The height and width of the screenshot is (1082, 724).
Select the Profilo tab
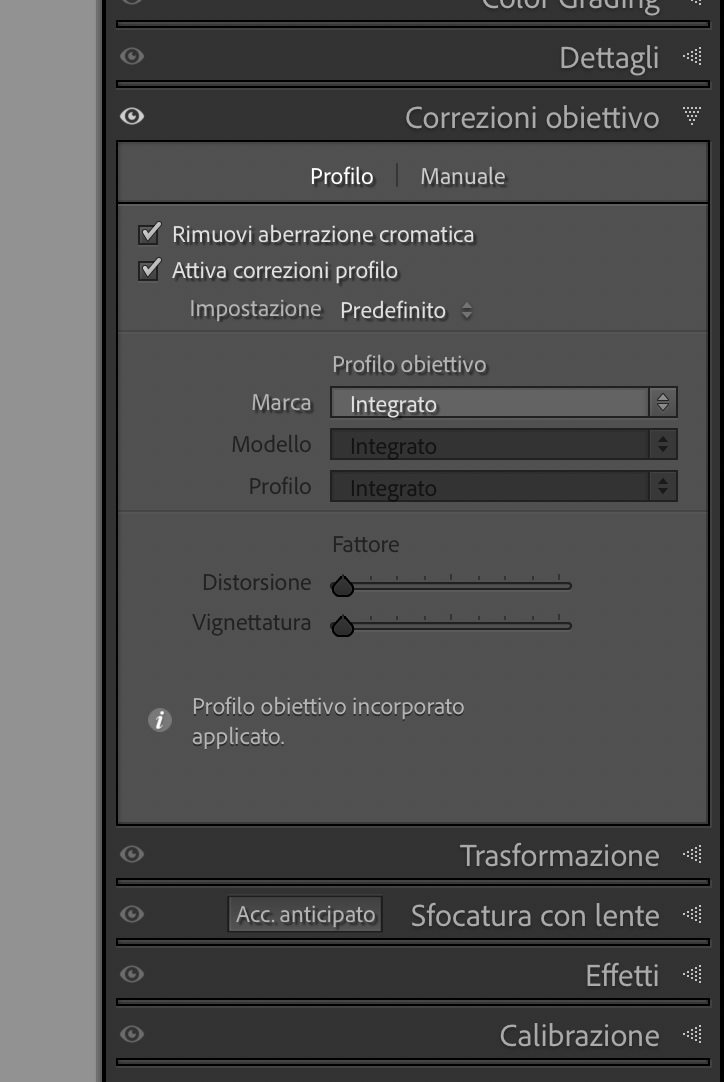342,175
